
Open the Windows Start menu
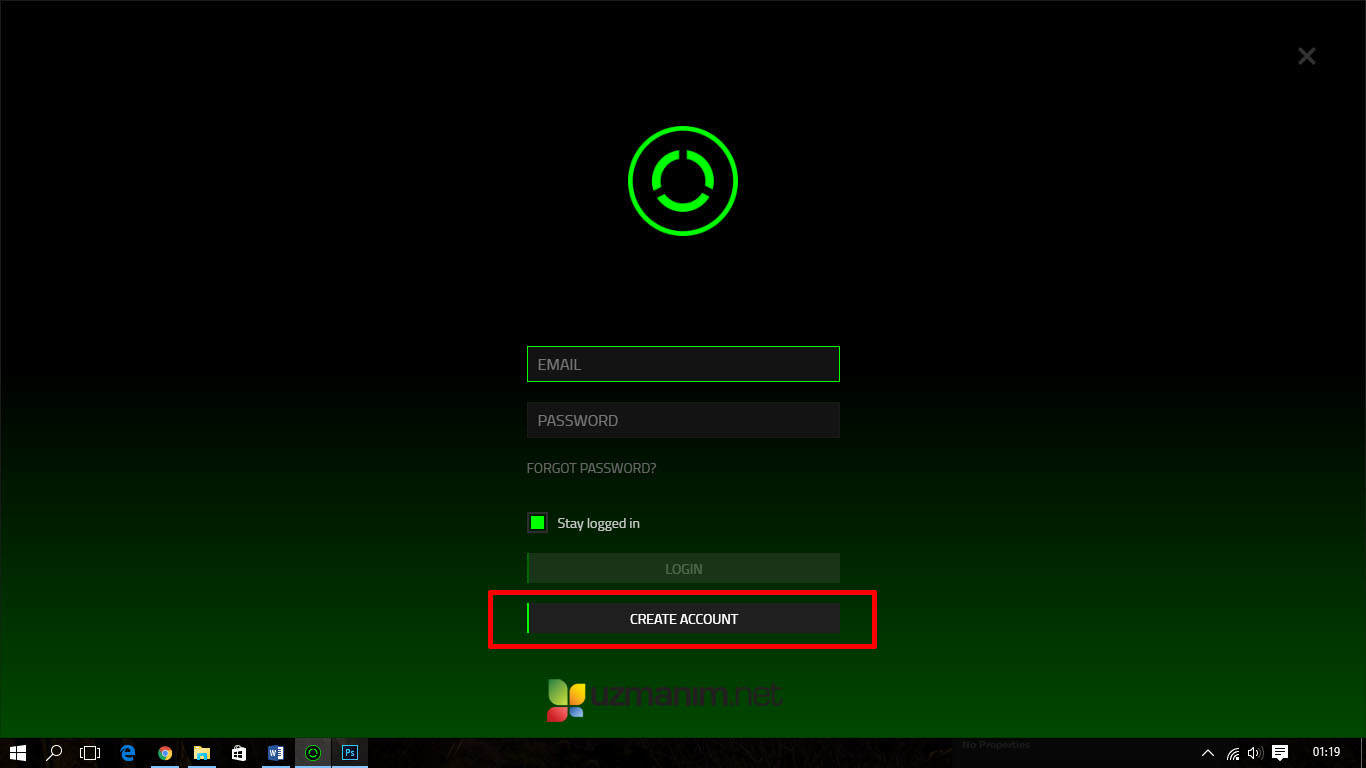[18, 753]
